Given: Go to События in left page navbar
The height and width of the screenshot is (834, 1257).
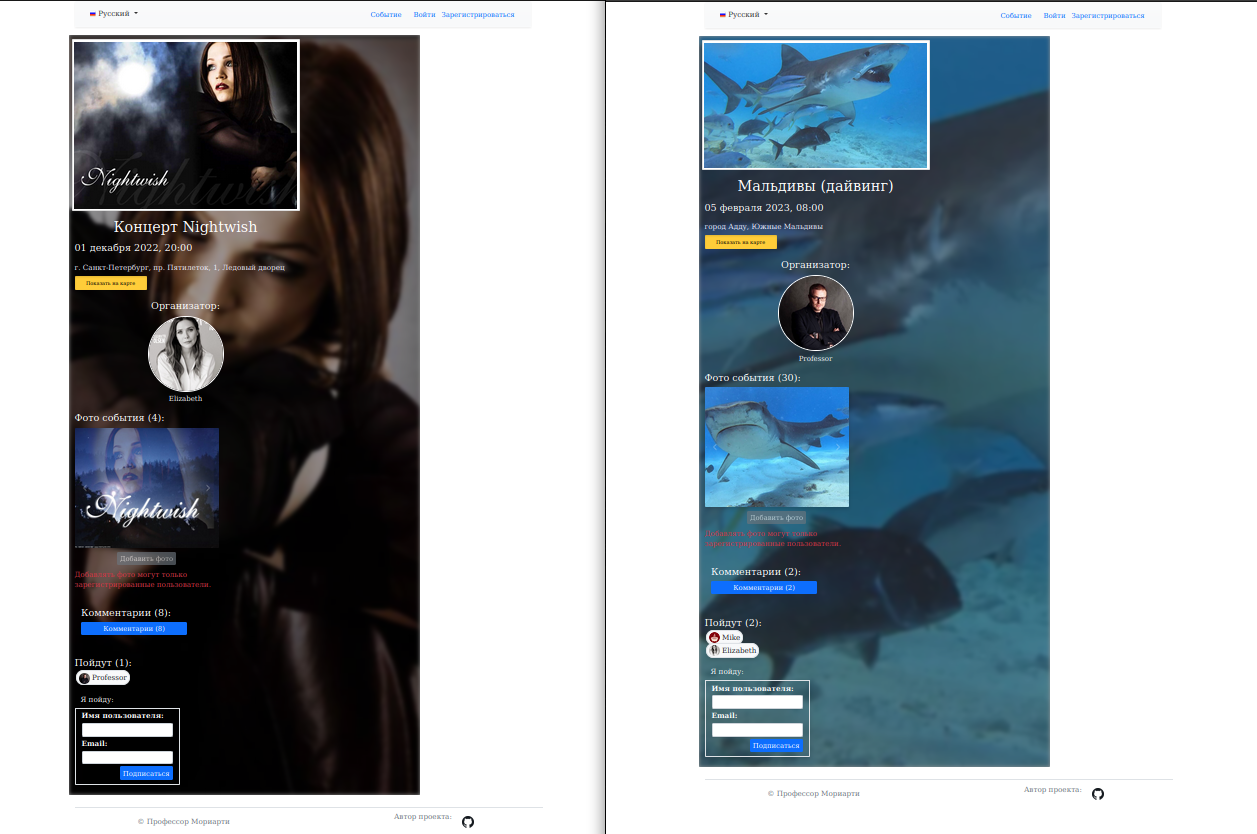Looking at the screenshot, I should (386, 15).
